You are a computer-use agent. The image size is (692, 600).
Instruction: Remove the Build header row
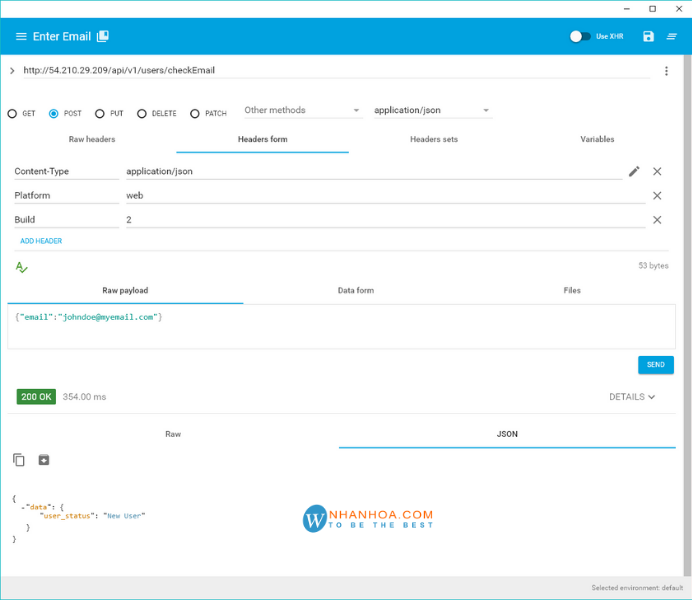657,220
